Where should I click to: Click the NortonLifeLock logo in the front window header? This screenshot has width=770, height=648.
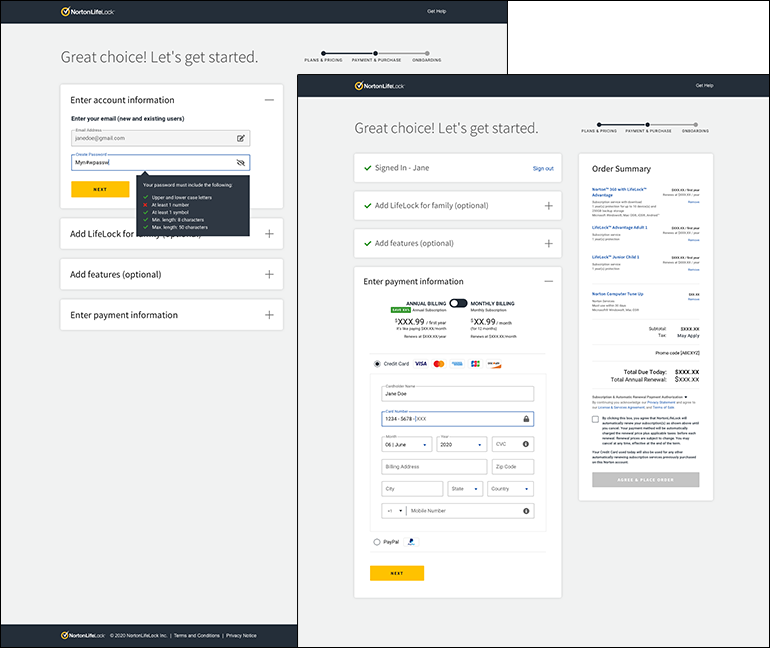pos(380,86)
